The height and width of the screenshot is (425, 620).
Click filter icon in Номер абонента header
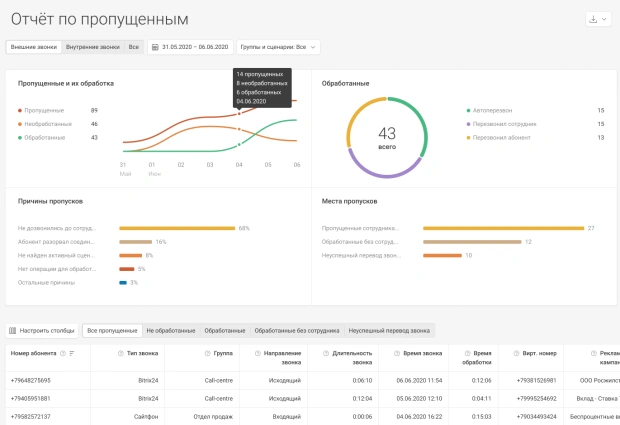pos(72,353)
